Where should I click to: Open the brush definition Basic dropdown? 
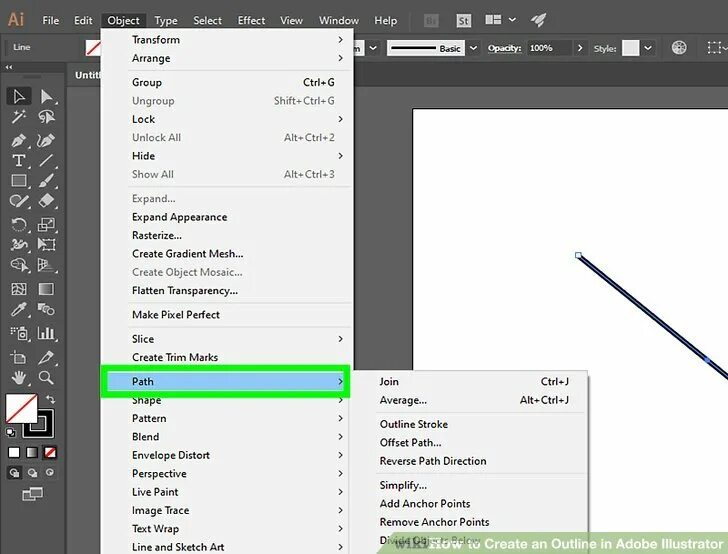(473, 48)
